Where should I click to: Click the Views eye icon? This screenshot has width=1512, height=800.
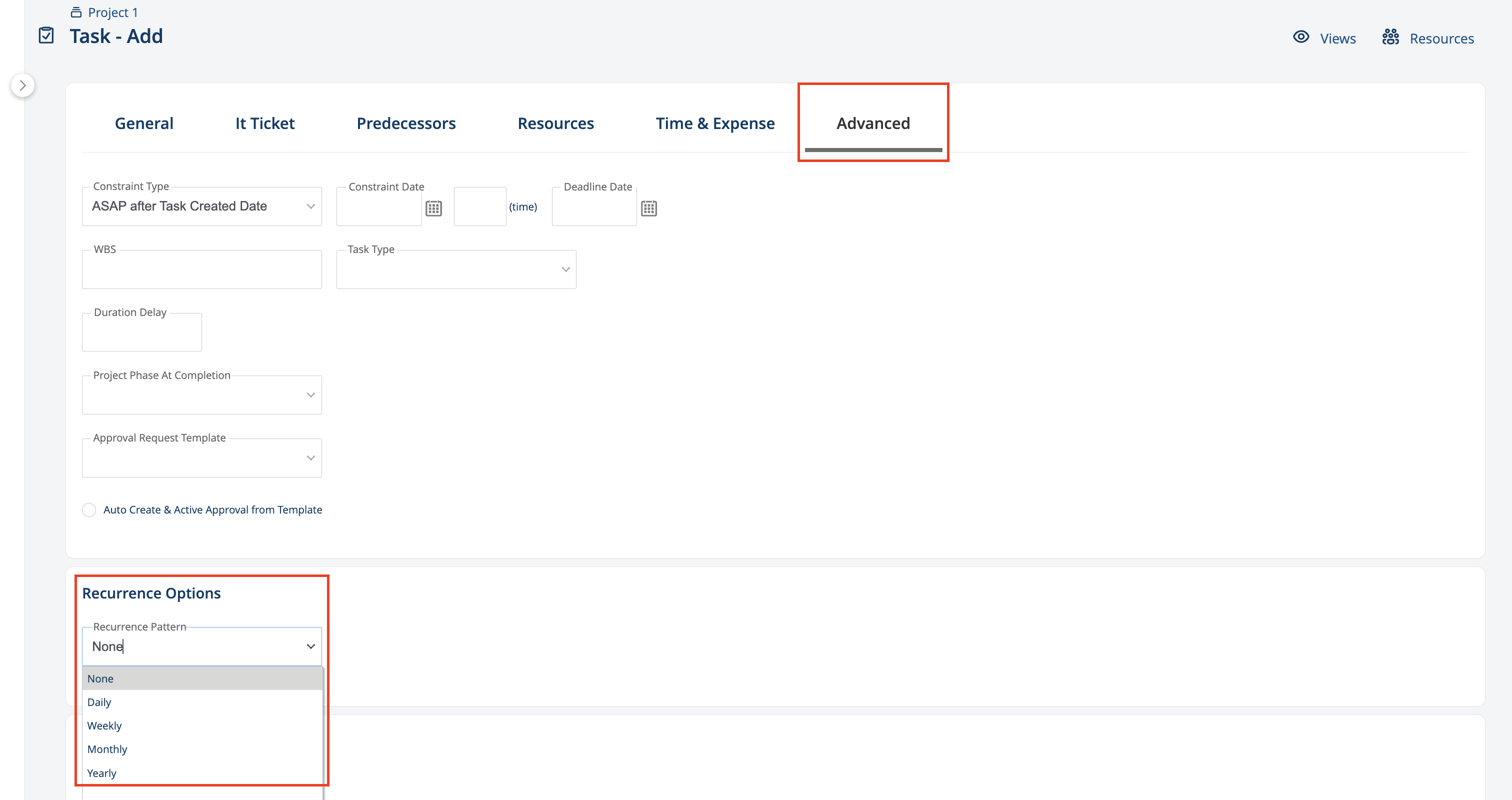tap(1300, 37)
